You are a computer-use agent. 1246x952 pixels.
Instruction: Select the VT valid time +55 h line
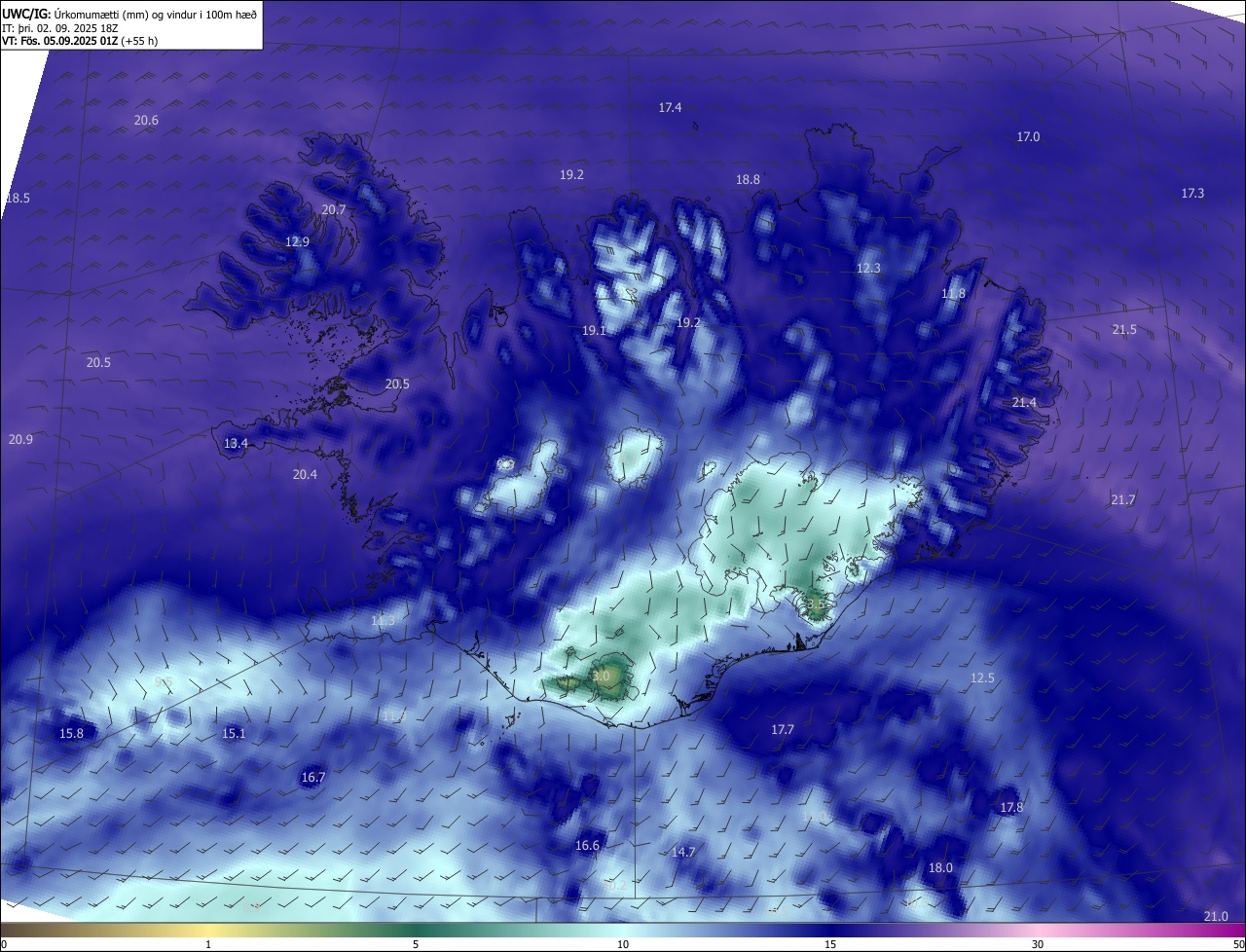80,41
